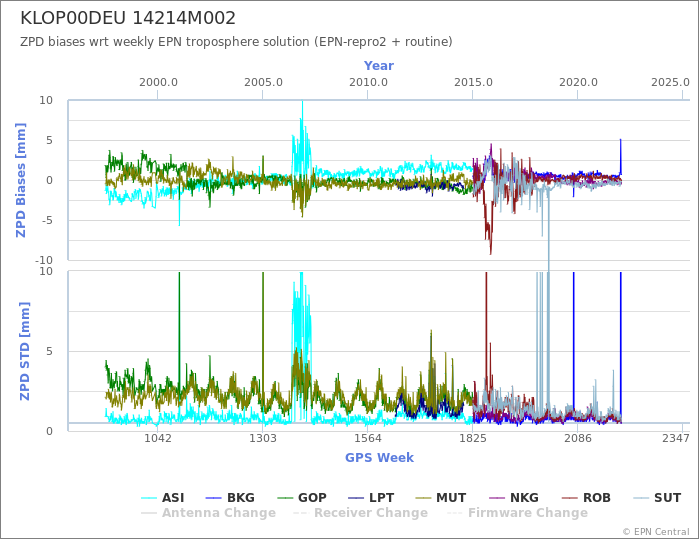Click the cyan ASI bias spike near 2007
This screenshot has height=540, width=700.
click(x=302, y=134)
